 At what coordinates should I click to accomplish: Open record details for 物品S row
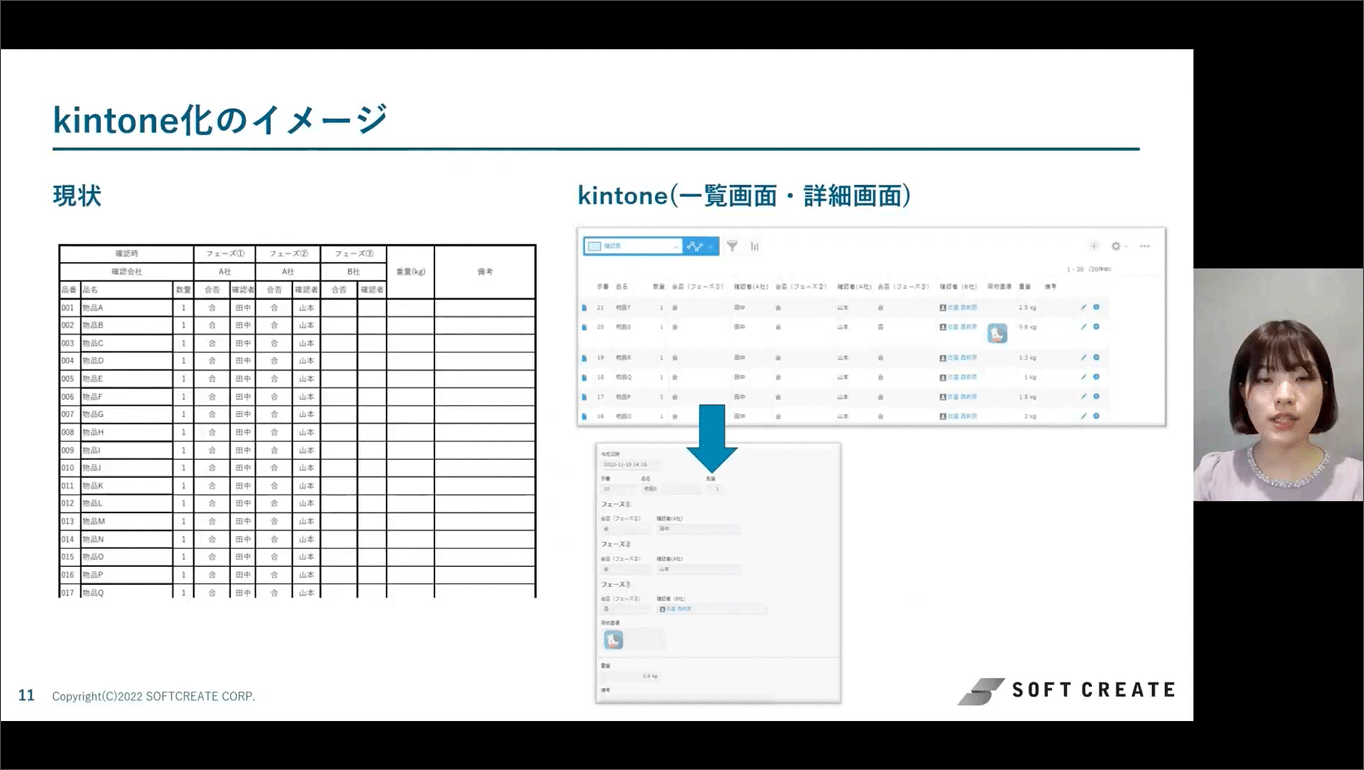coord(585,327)
